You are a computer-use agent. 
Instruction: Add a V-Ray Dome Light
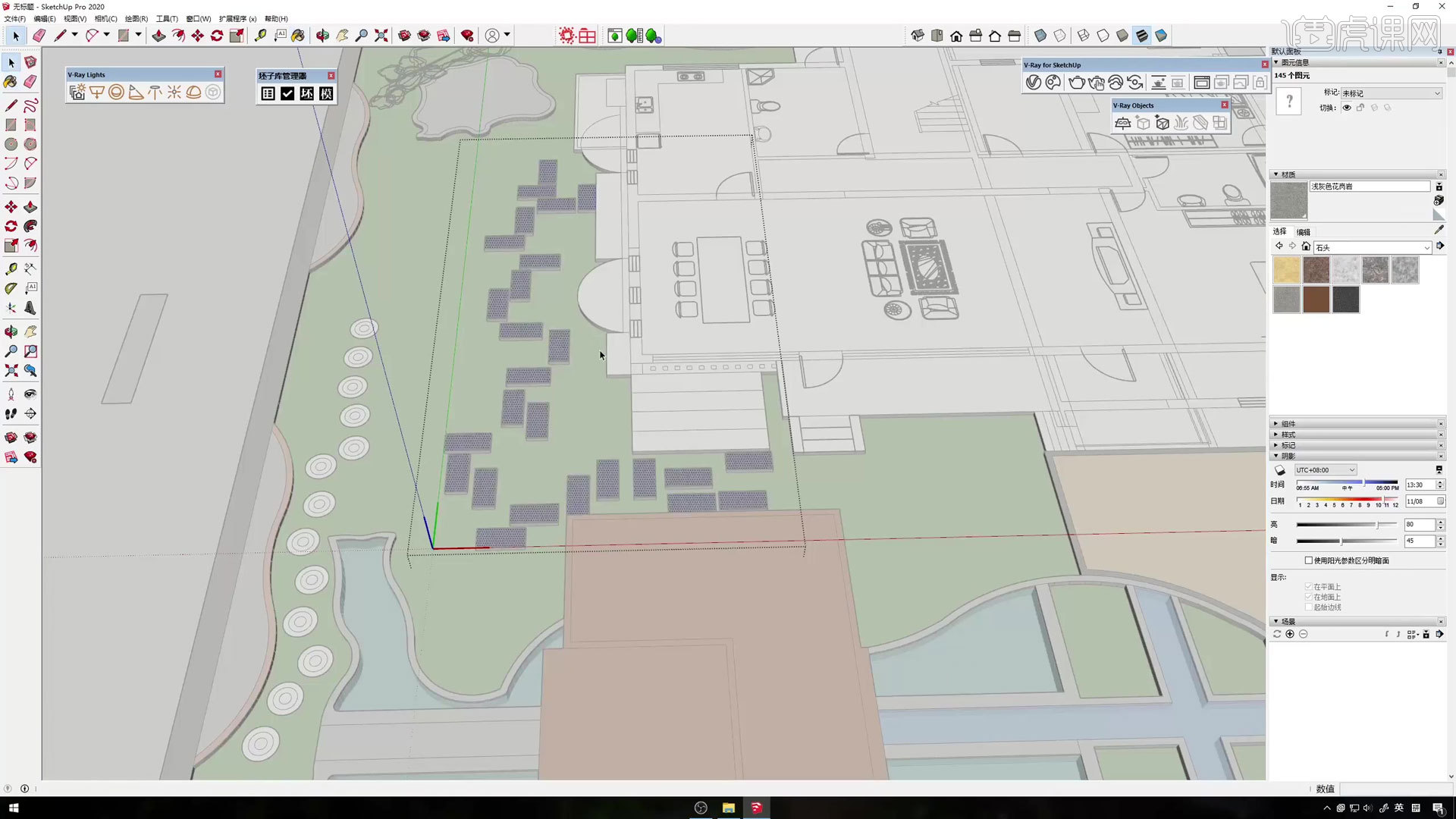coord(194,93)
